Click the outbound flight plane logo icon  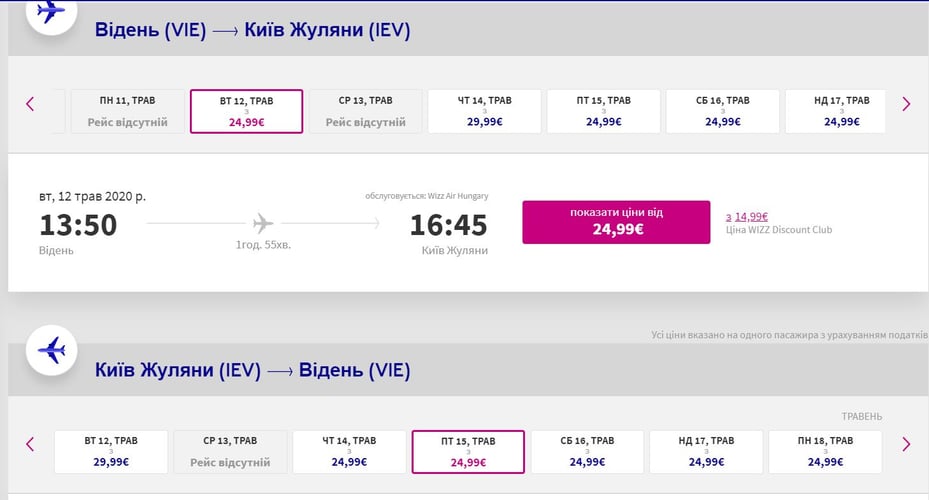(51, 12)
